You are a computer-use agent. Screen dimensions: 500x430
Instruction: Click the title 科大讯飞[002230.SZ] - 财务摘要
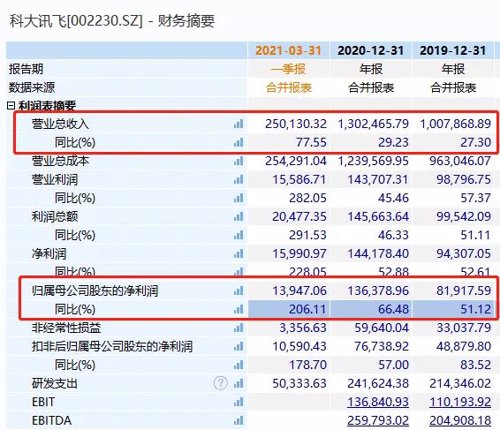tap(112, 21)
